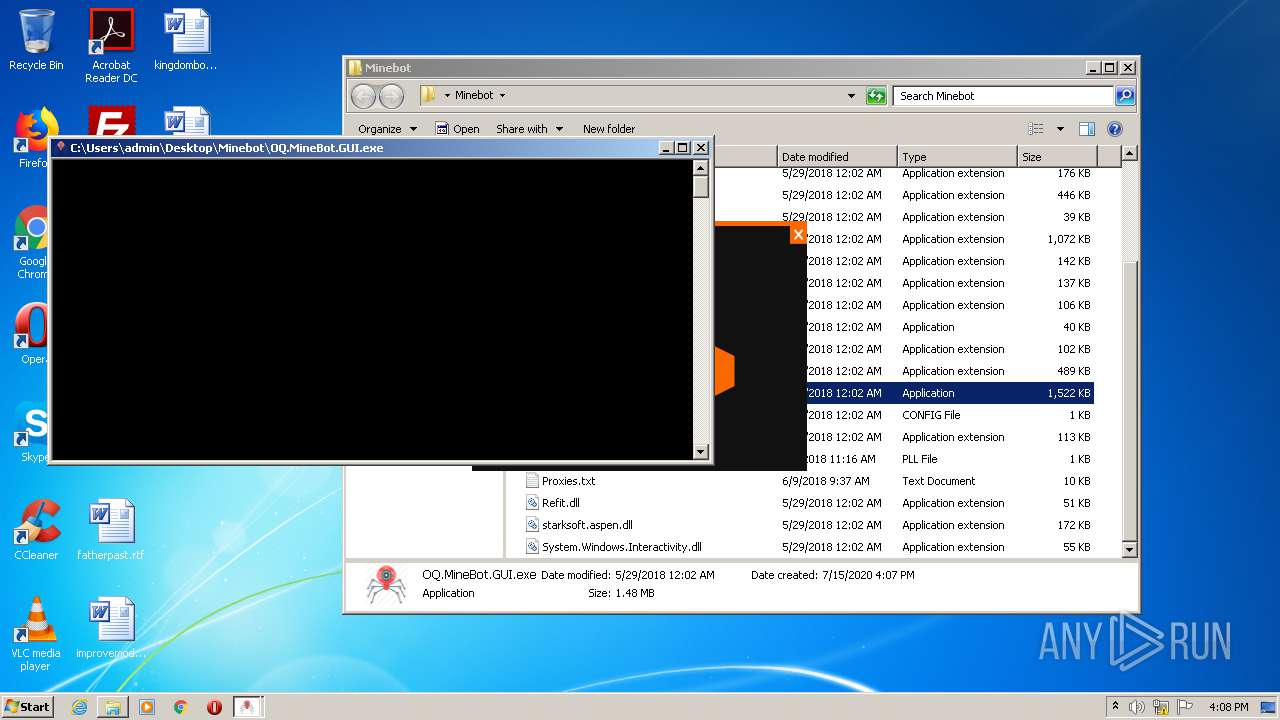Launch VLC media player shortcut
The image size is (1280, 720).
pos(36,634)
